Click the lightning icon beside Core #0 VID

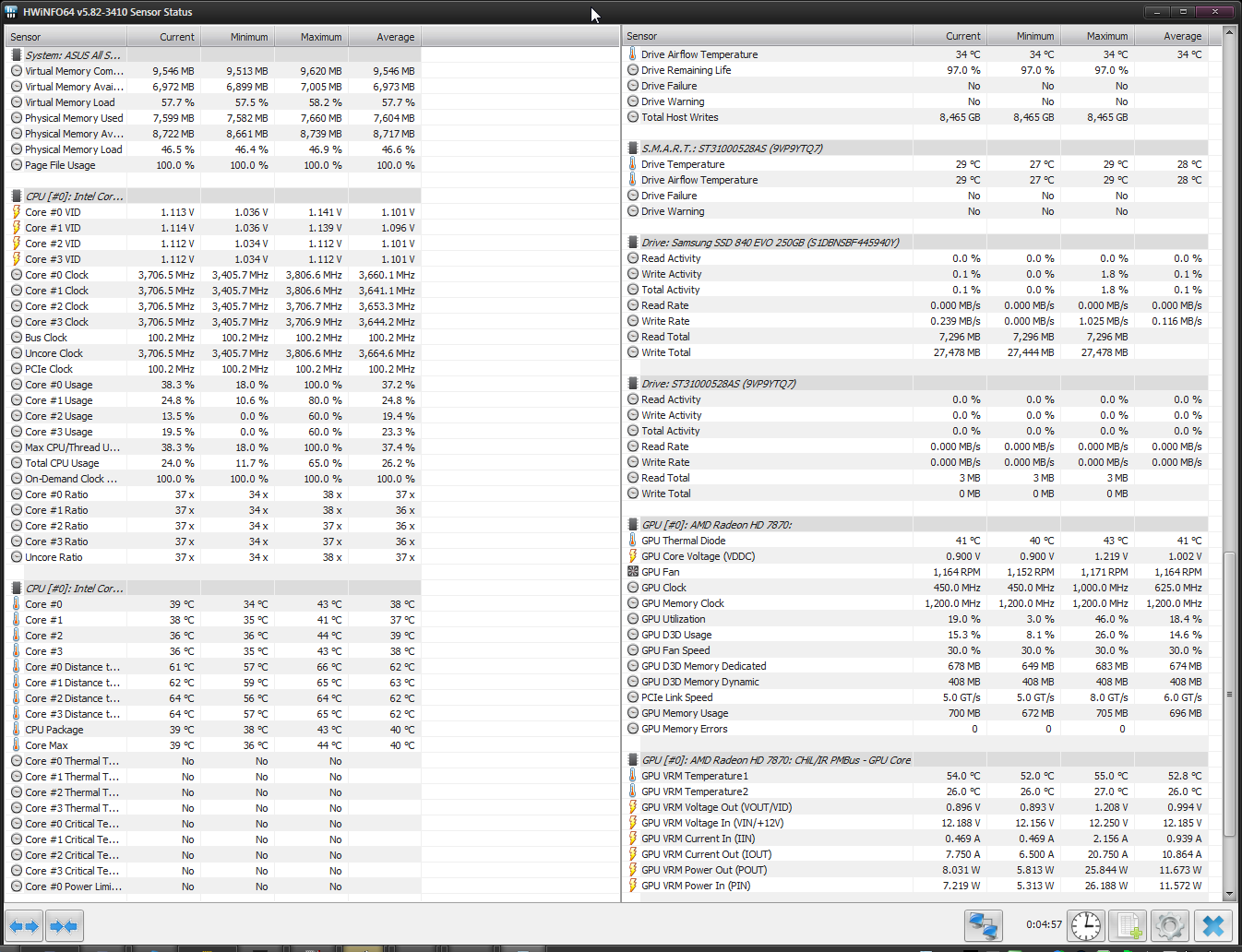coord(17,212)
